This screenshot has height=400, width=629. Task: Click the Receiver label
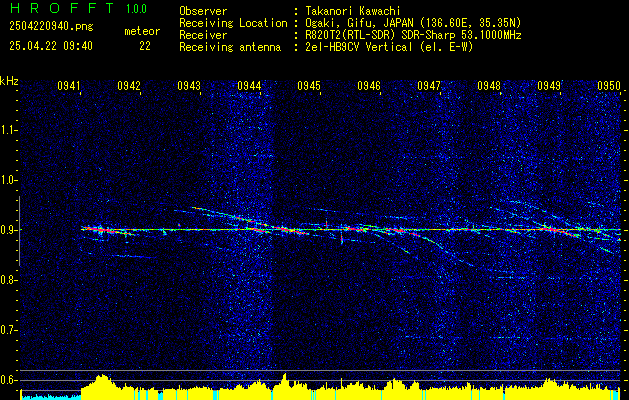point(203,35)
